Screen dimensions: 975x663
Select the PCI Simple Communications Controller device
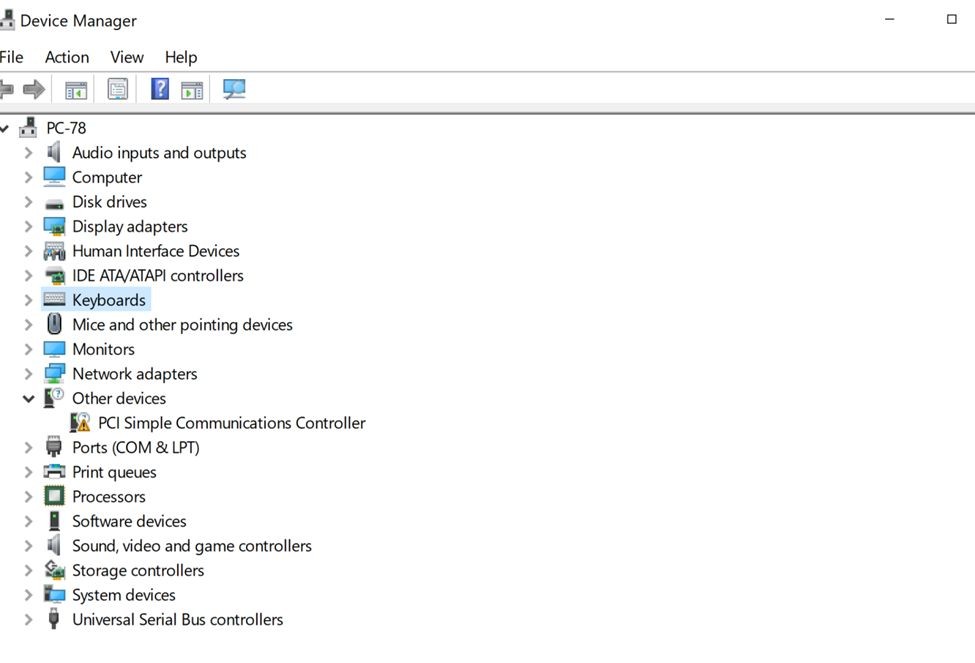pos(229,422)
